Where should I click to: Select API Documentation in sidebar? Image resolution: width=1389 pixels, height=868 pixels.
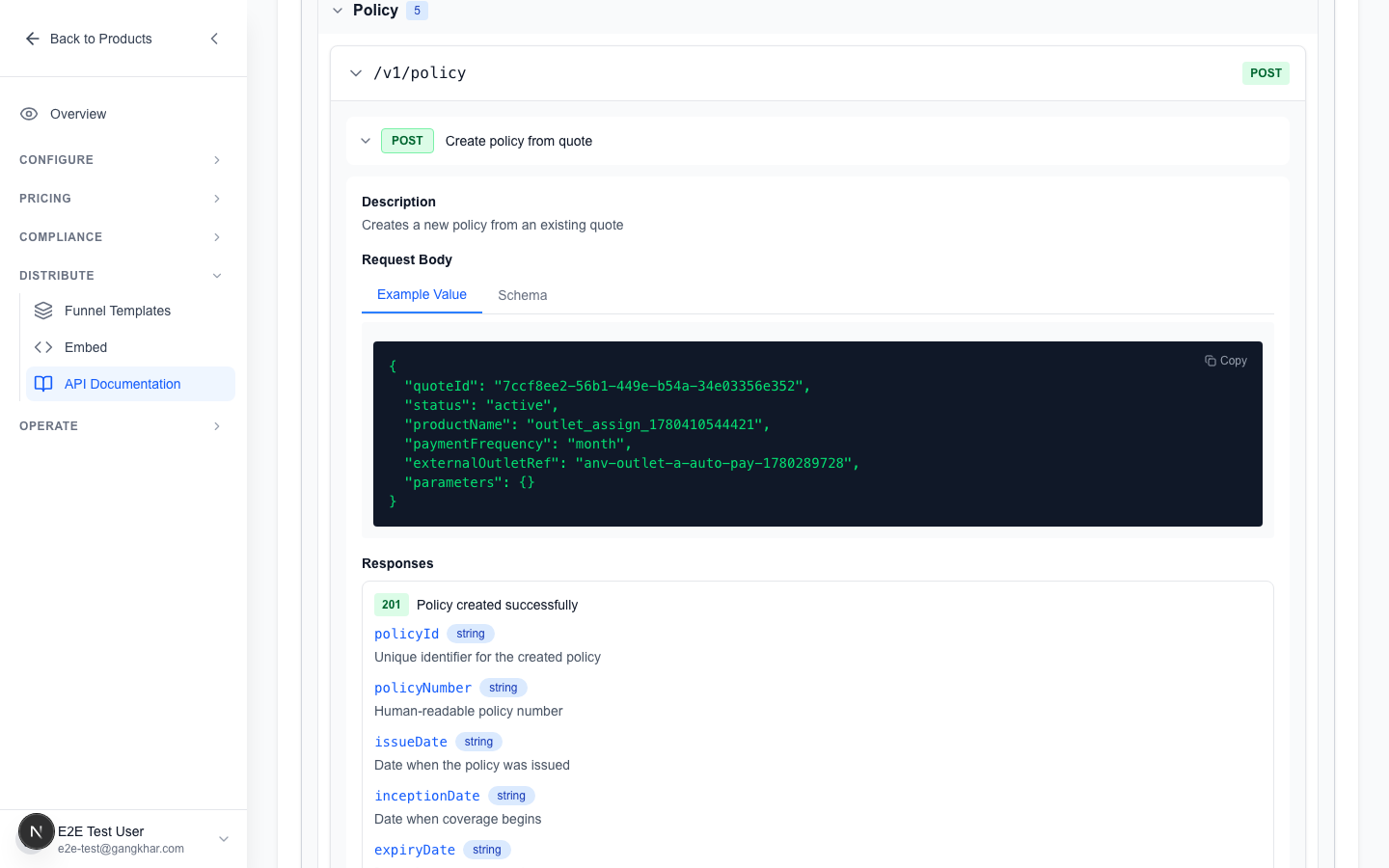coord(130,384)
